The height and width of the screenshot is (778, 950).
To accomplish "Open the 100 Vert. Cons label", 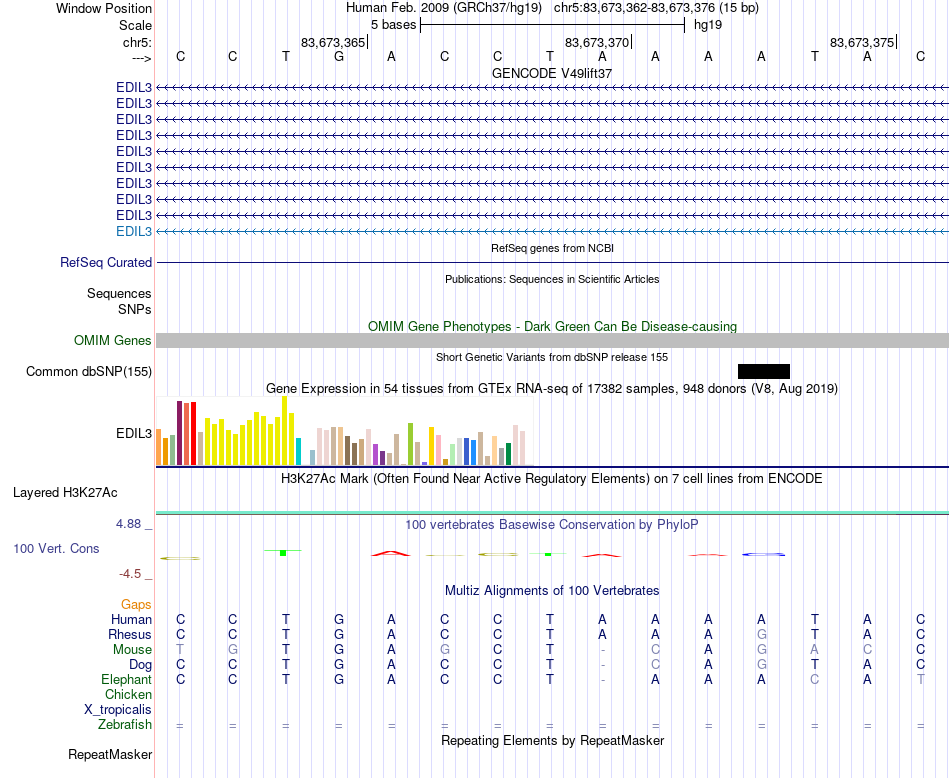I will click(x=56, y=548).
